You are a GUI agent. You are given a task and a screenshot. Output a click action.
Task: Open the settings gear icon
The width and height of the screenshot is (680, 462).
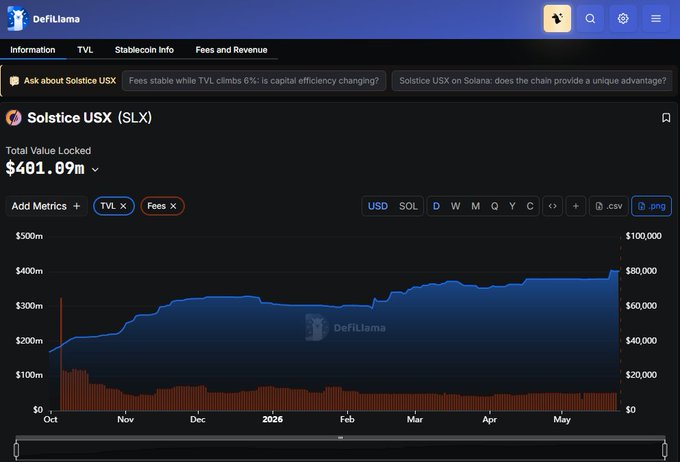623,19
